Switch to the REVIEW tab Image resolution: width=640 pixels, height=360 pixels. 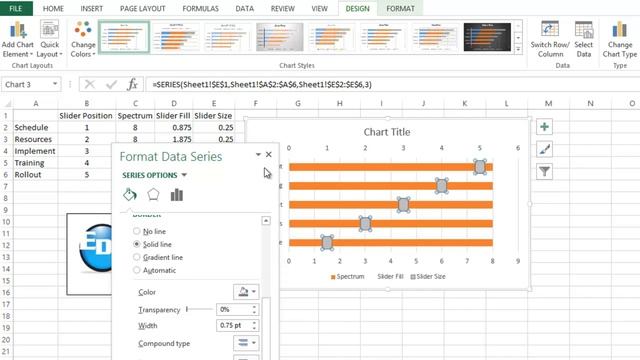[282, 8]
